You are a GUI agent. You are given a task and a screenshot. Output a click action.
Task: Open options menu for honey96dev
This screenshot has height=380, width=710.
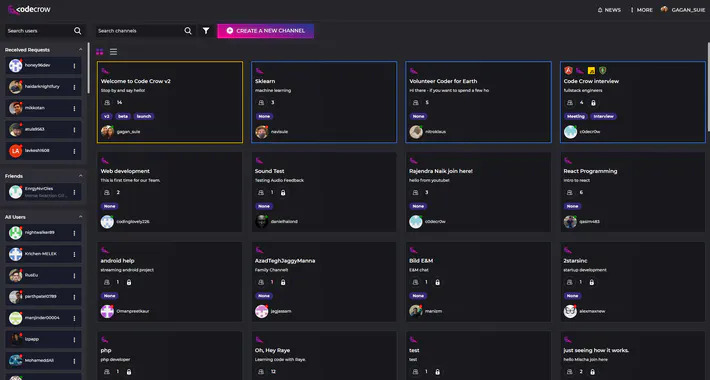click(74, 66)
